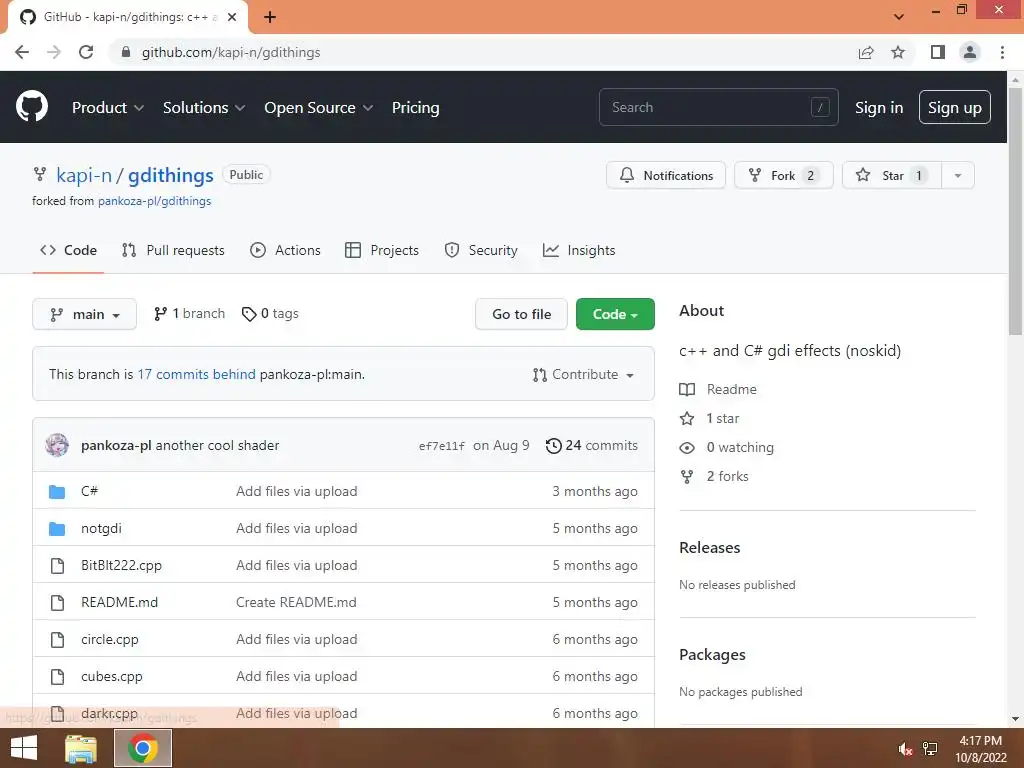Screen dimensions: 1024x768
Task: Click in the GitHub search field
Action: (x=718, y=107)
